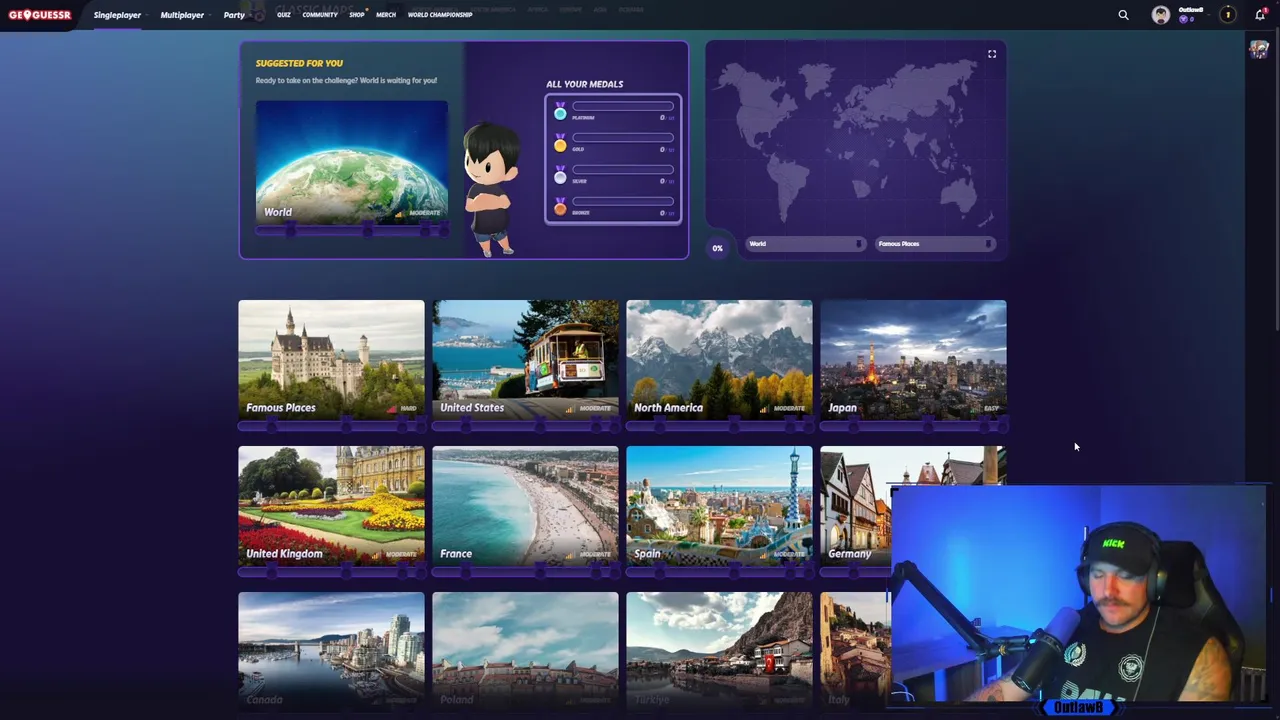The image size is (1280, 720).
Task: Open the Community link
Action: (x=320, y=15)
